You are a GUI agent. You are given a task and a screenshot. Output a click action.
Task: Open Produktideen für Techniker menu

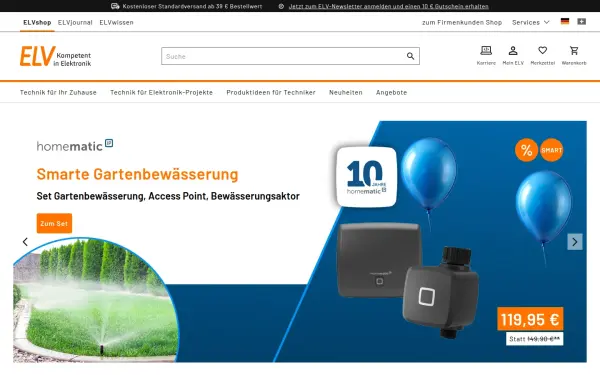[271, 92]
